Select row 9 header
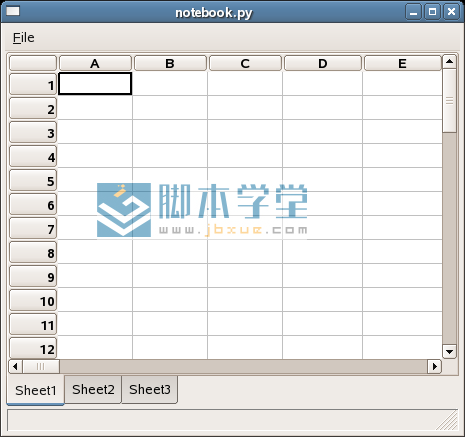This screenshot has height=437, width=465. 33,276
